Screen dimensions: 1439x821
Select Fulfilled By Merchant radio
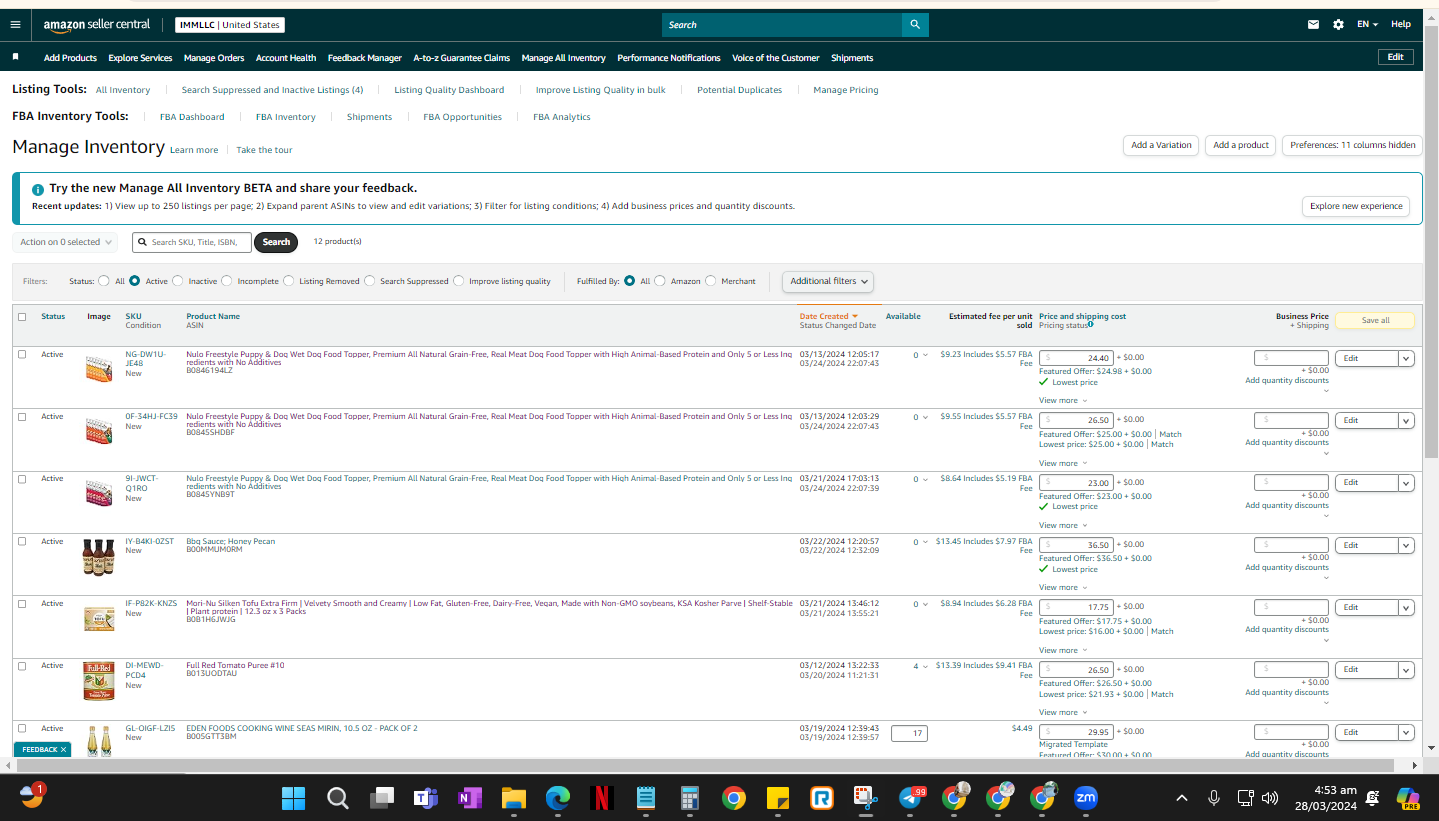710,281
